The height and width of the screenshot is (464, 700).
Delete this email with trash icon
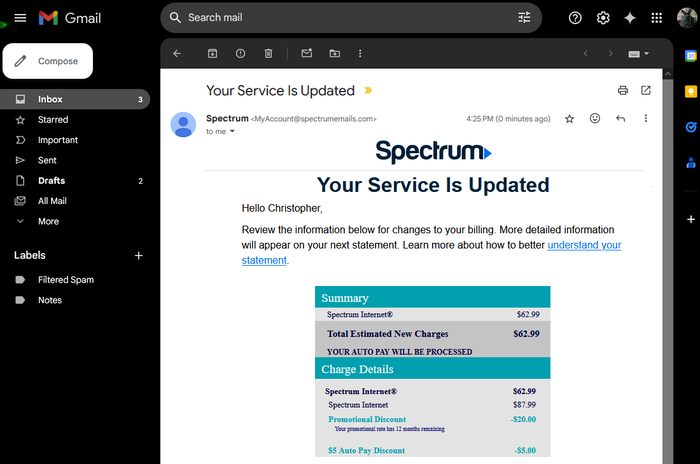click(268, 54)
